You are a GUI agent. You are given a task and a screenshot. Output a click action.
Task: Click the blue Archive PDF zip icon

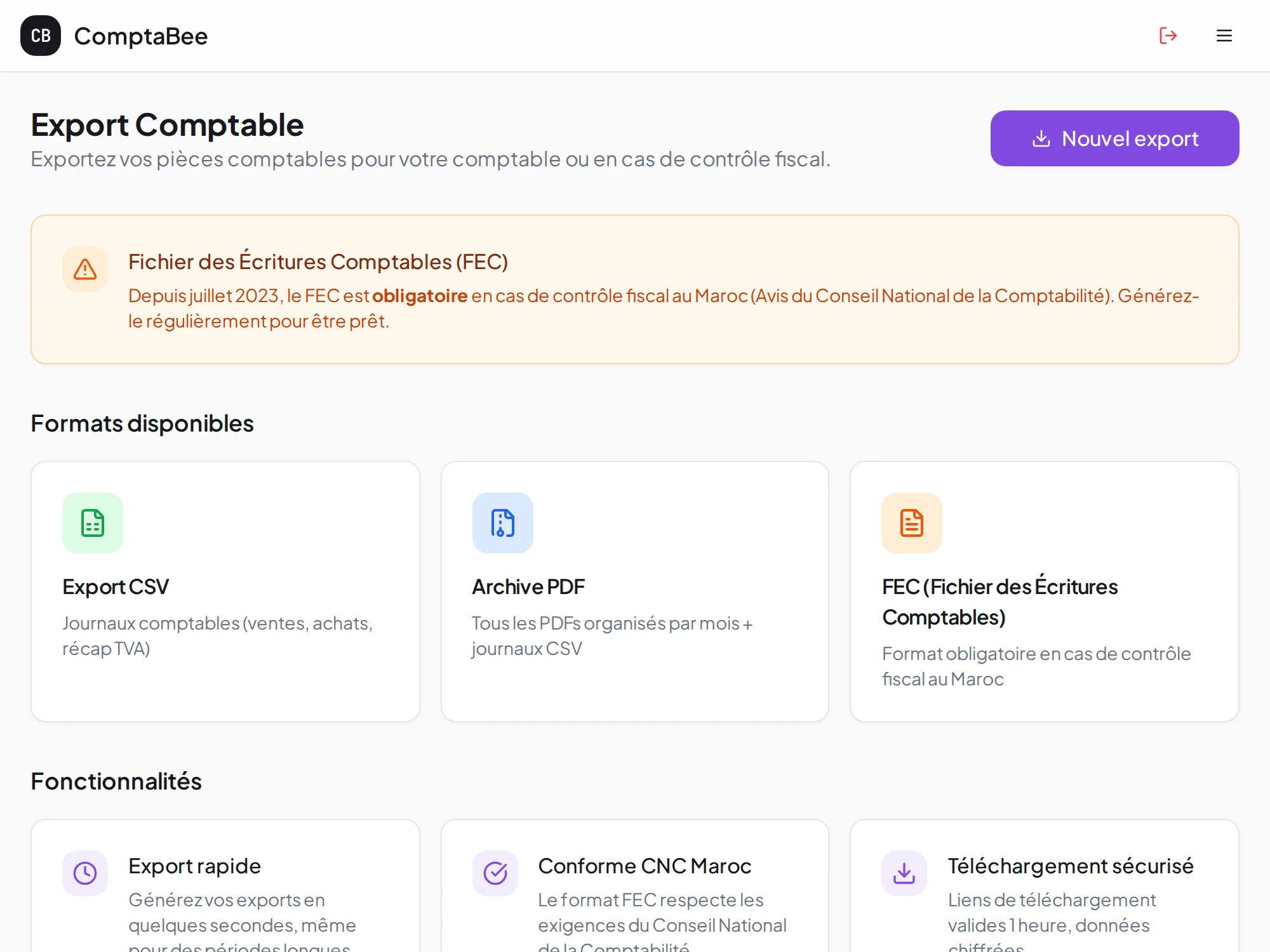pyautogui.click(x=502, y=522)
